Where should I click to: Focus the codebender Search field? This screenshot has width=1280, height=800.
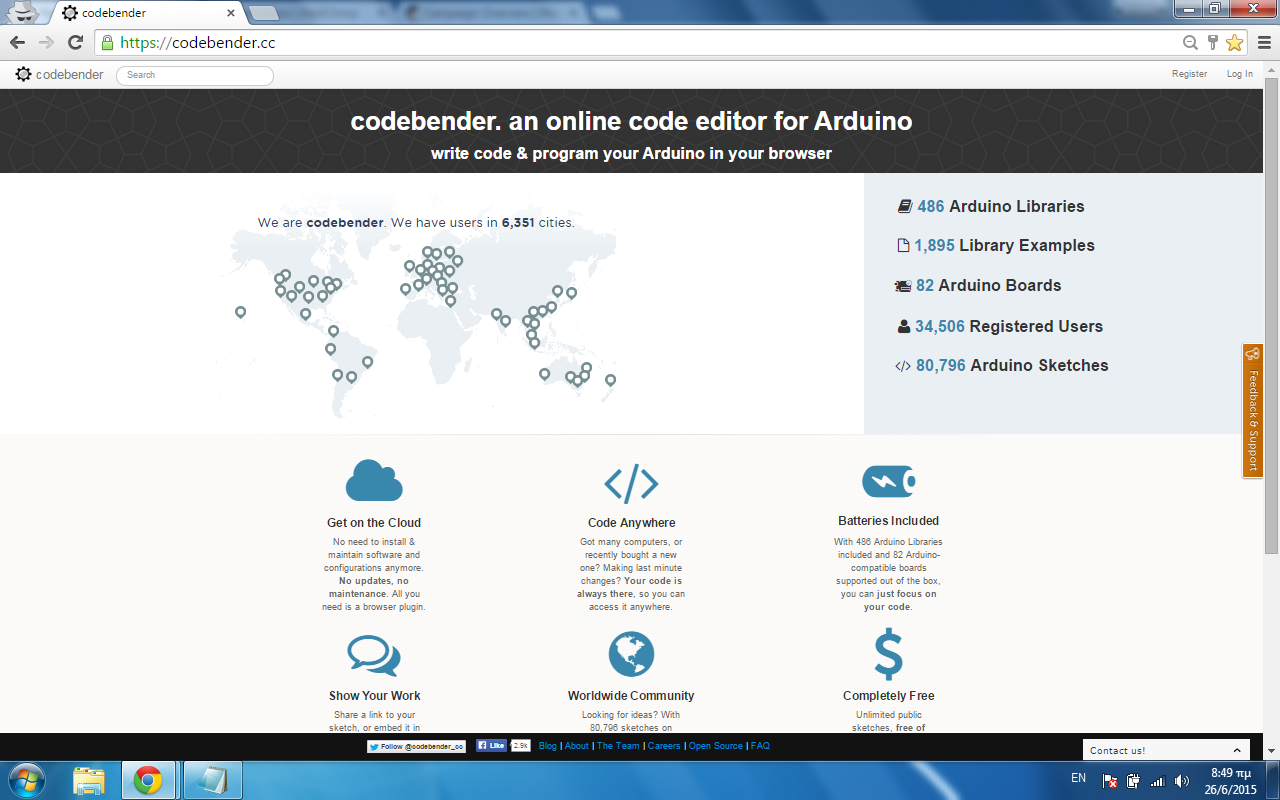[195, 75]
